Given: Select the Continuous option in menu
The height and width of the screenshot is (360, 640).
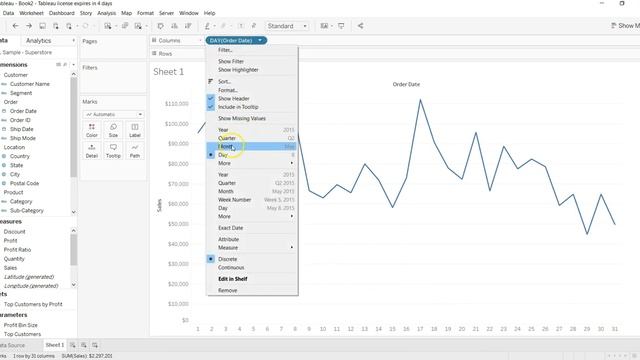Looking at the screenshot, I should [x=251, y=267].
